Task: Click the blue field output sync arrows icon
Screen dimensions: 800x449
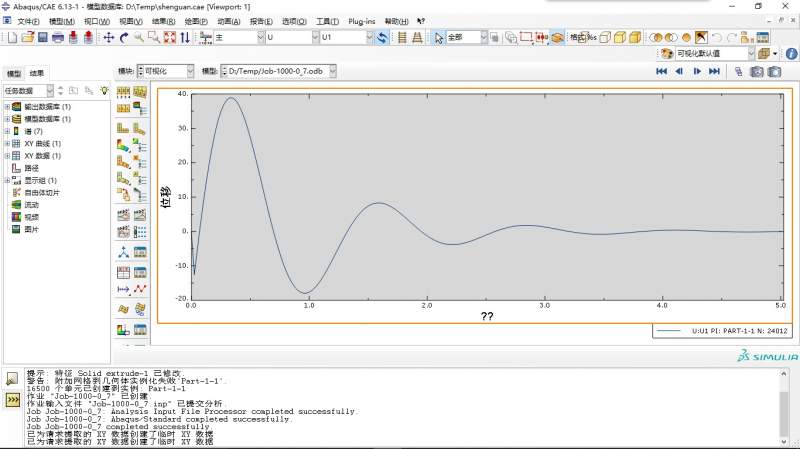Action: tap(382, 37)
